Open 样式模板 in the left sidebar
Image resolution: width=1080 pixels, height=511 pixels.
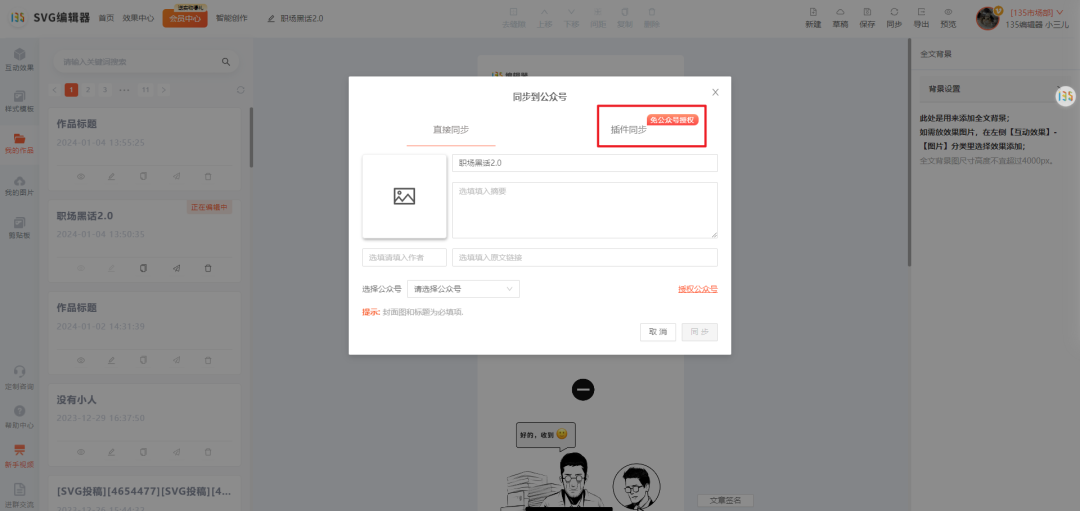[19, 101]
